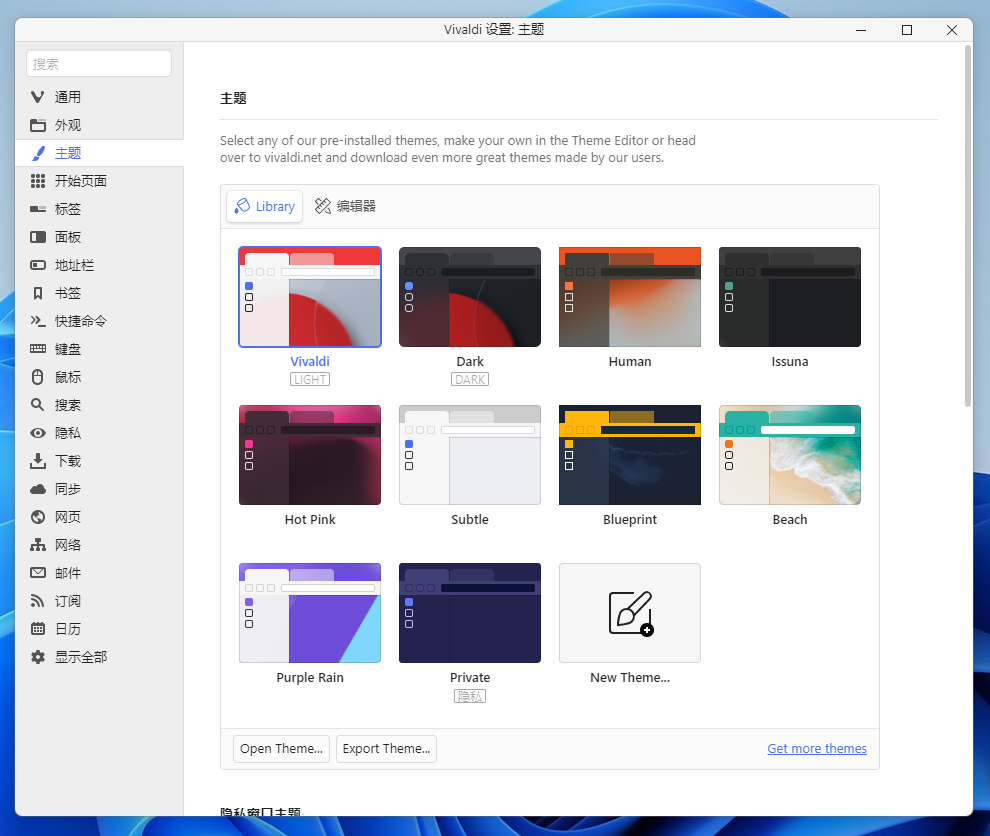Click the keyboard icon beside 键盘
The width and height of the screenshot is (990, 836).
click(38, 349)
